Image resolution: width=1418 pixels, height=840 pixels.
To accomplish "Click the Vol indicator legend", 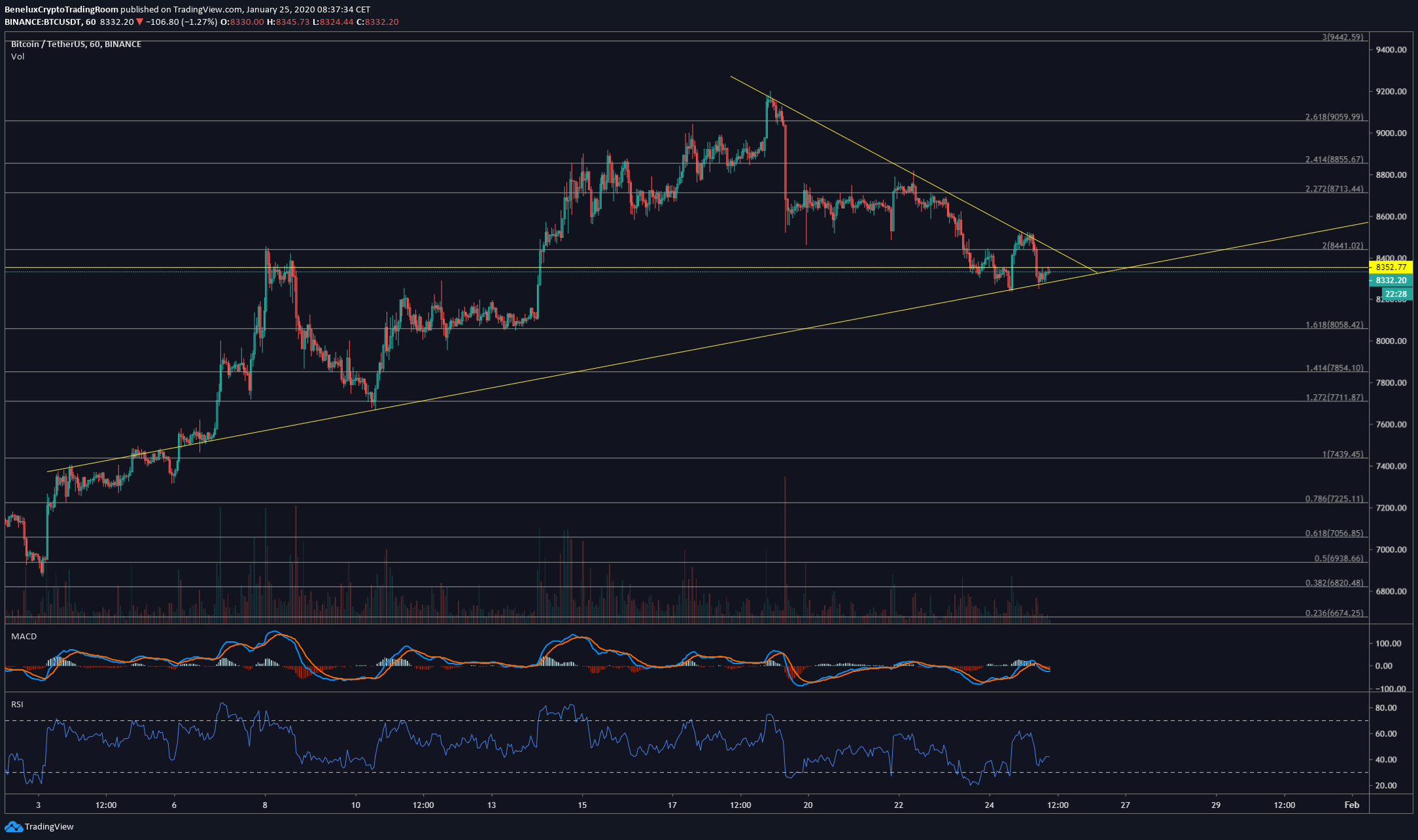I will tap(18, 56).
